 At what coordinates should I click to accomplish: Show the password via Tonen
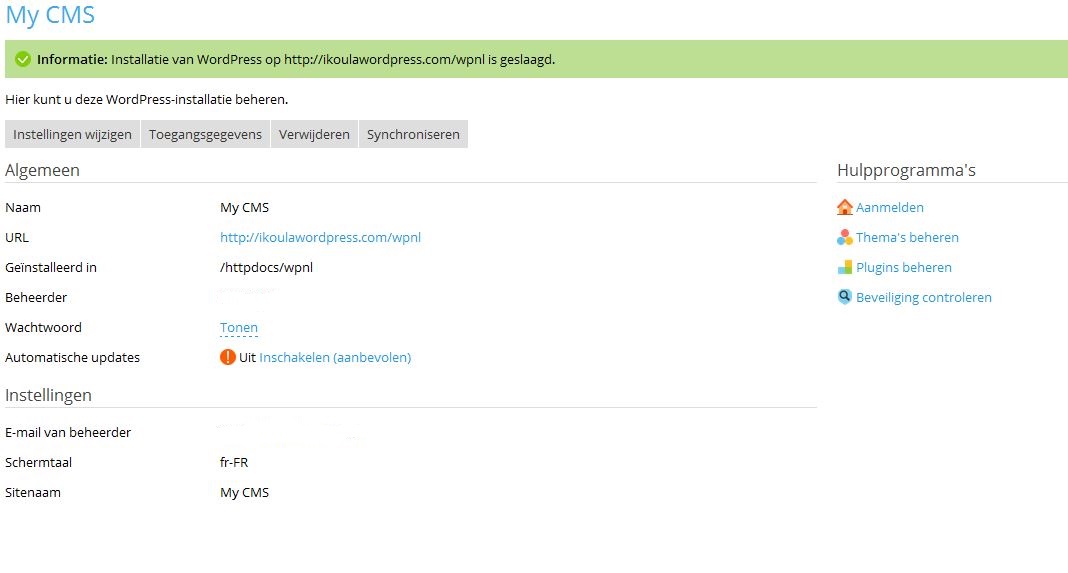point(239,327)
